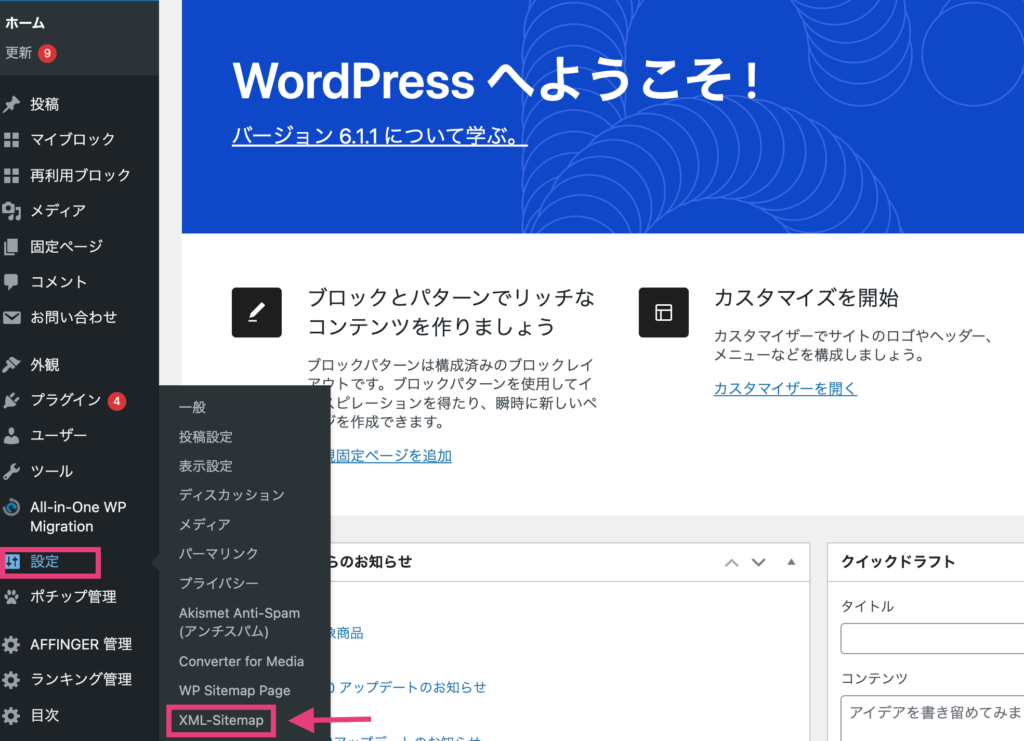Click the コンテンツ textarea in クイックドラフト
Screen dimensions: 1024x741
click(x=932, y=718)
